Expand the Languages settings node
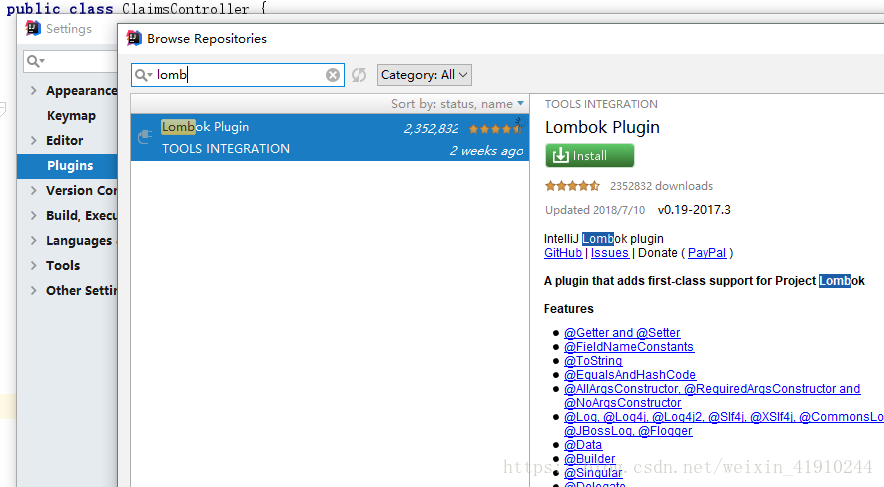The width and height of the screenshot is (884, 487). (33, 241)
